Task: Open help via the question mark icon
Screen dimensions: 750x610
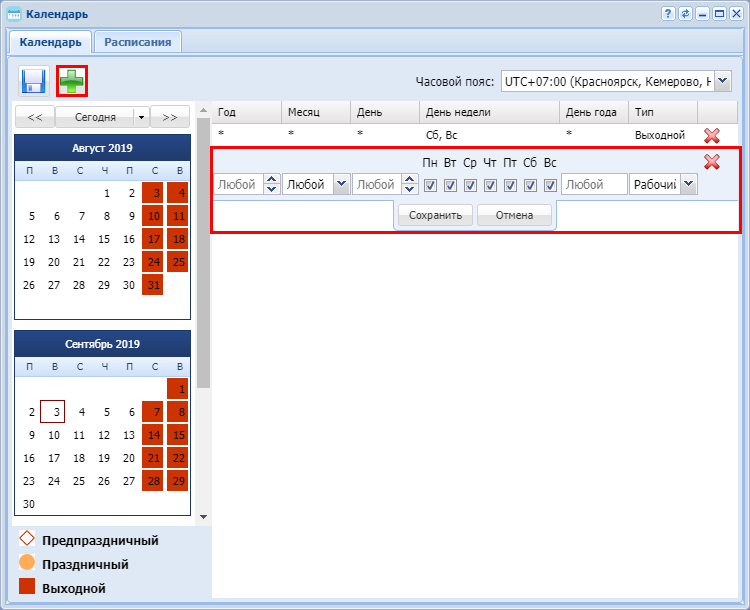Action: point(668,14)
